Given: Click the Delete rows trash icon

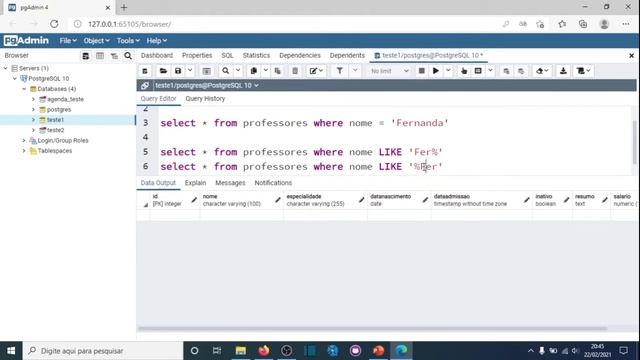Looking at the screenshot, I should coord(295,71).
